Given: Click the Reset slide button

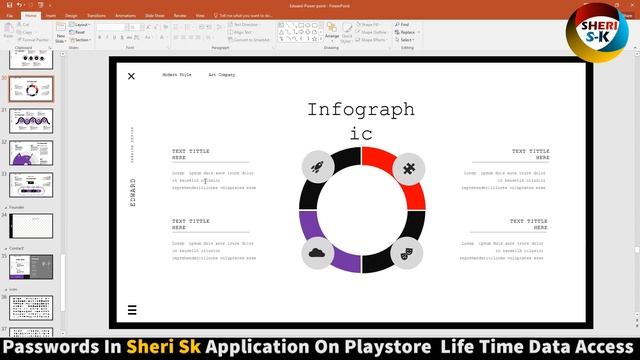Looking at the screenshot, I should [77, 32].
